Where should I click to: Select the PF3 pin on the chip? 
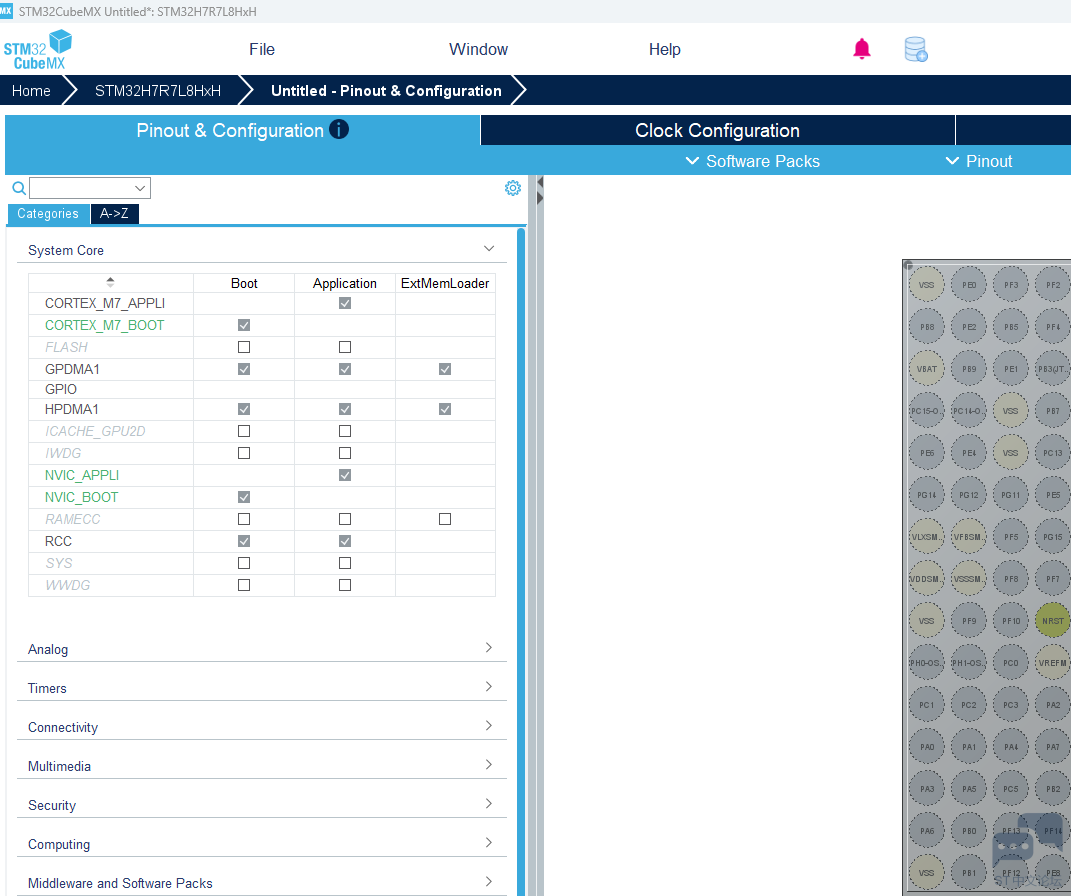(x=1011, y=285)
